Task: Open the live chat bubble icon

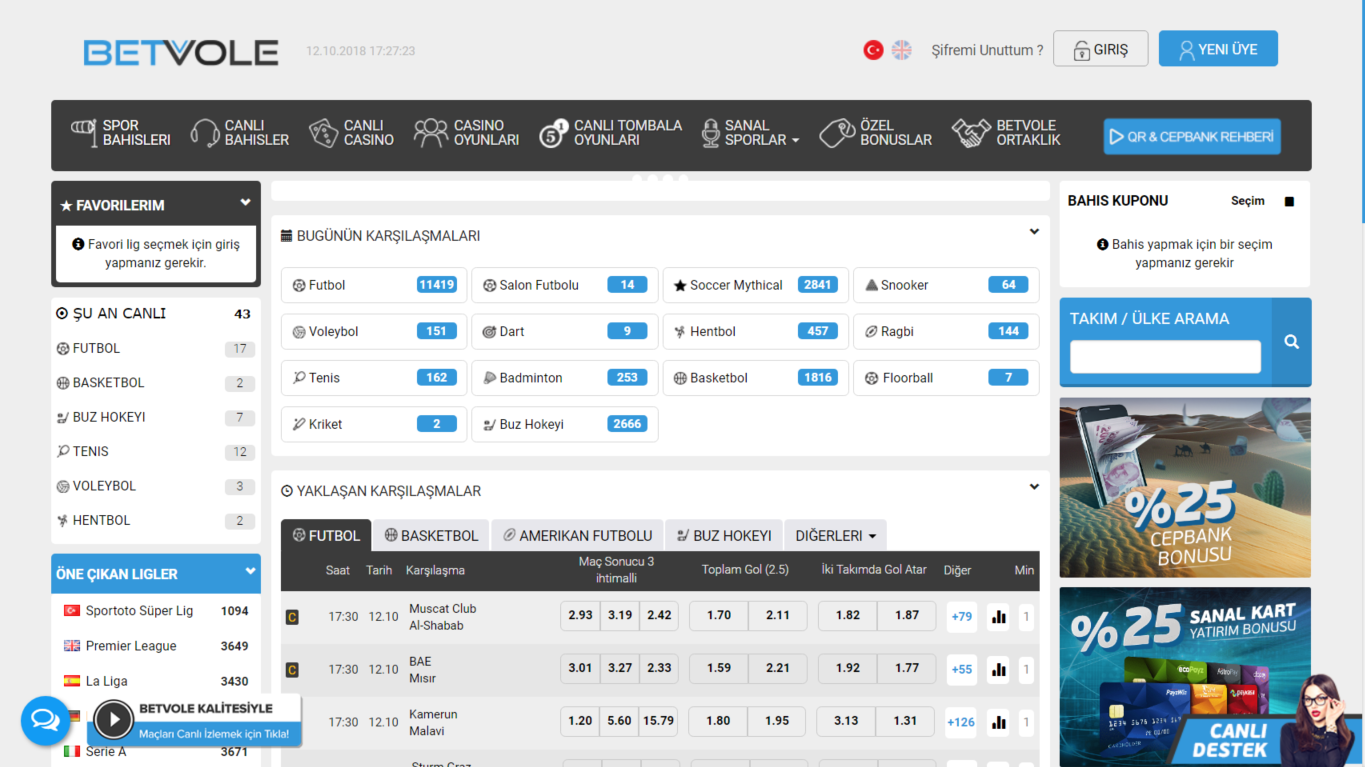Action: pyautogui.click(x=46, y=720)
